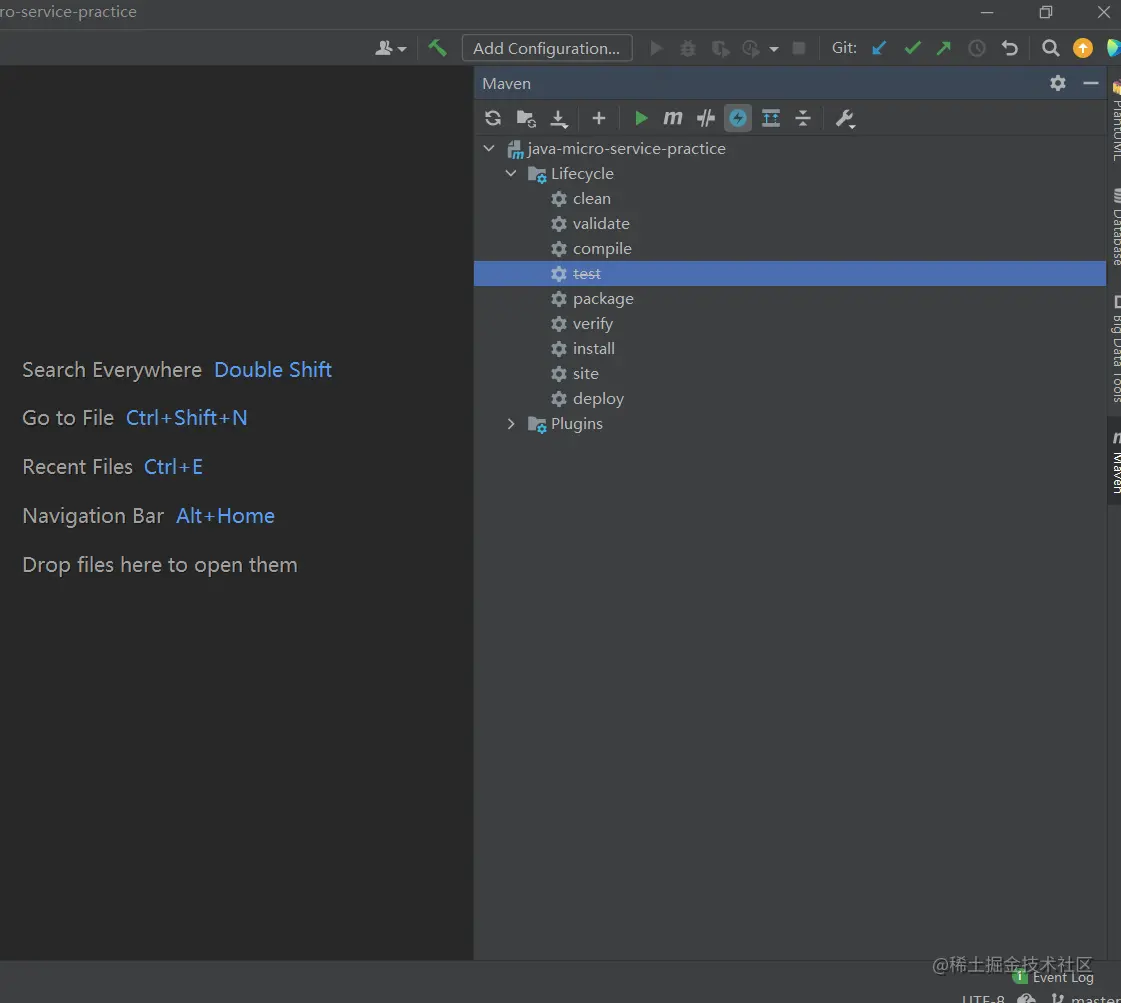This screenshot has height=1003, width=1121.
Task: Click the Build project hammer icon
Action: tap(437, 48)
